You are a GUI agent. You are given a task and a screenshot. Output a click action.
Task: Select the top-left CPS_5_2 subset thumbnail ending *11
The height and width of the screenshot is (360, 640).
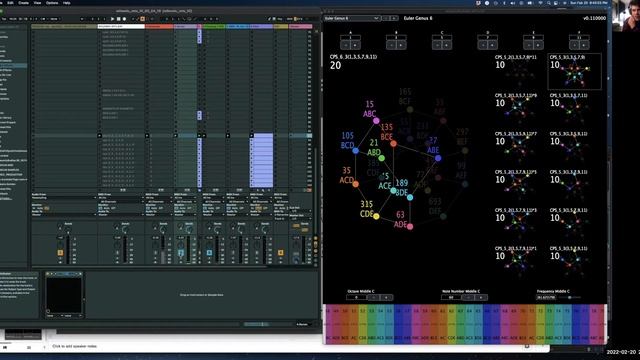(519, 71)
